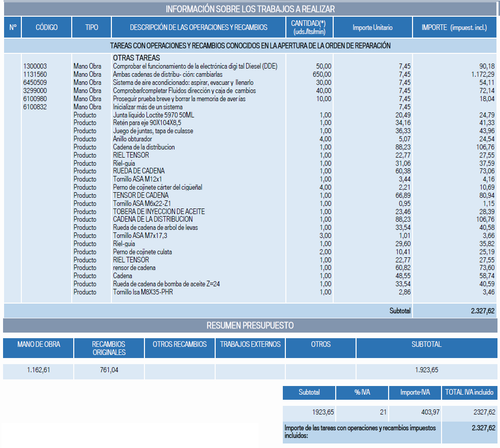The height and width of the screenshot is (448, 500).
Task: Click labor total 1.162,61
Action: (38, 370)
